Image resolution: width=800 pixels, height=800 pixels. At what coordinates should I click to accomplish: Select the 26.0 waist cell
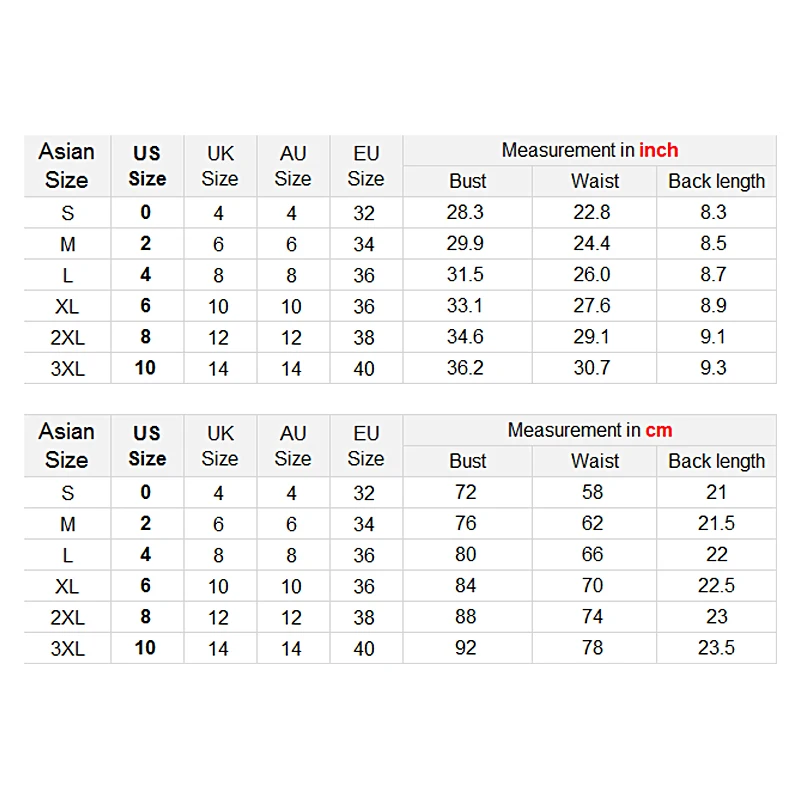tap(592, 274)
